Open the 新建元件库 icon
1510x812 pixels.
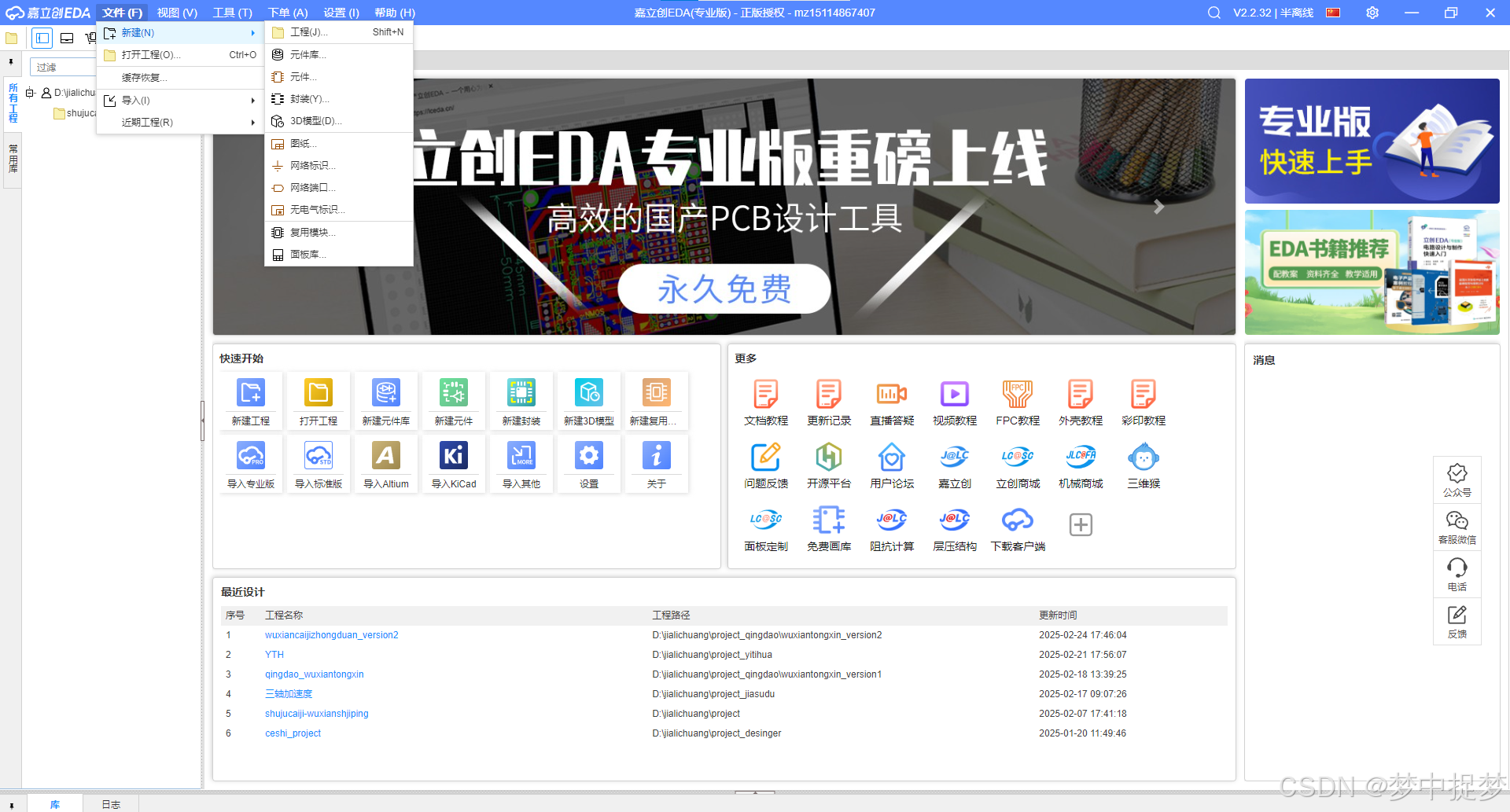coord(386,392)
